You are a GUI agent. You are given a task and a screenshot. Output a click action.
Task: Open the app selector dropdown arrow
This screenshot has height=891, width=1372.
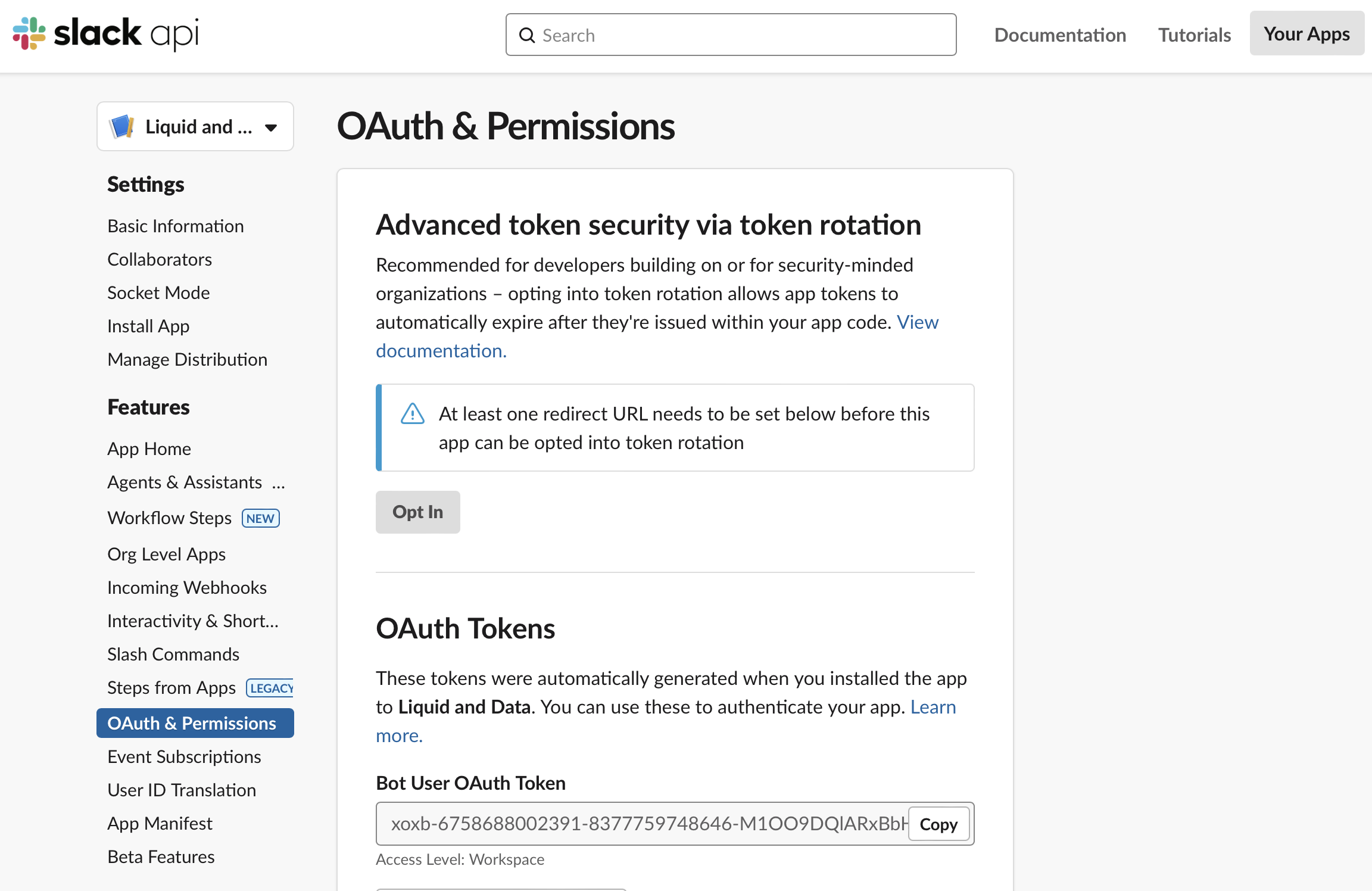(271, 127)
